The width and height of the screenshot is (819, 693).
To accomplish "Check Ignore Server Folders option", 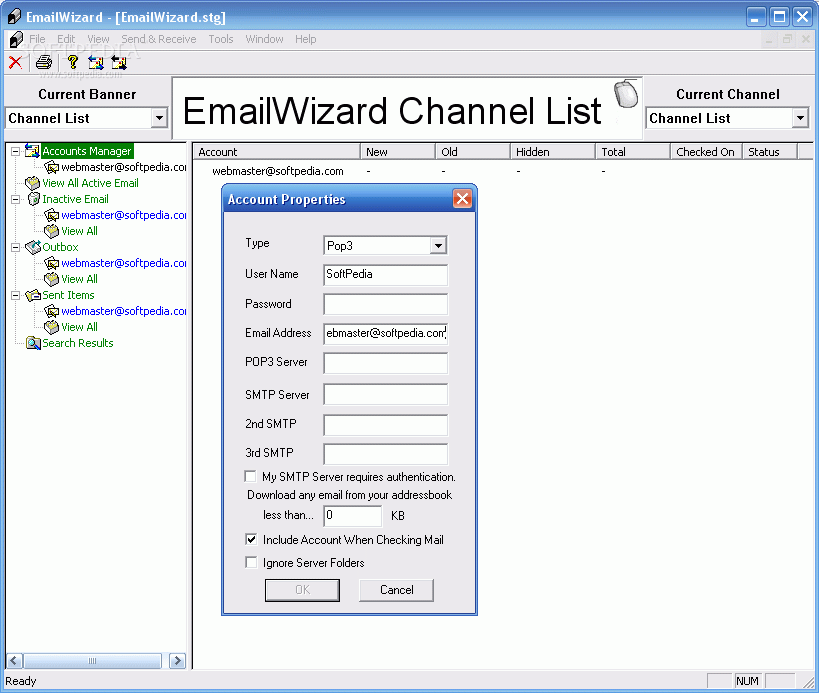I will pos(251,562).
